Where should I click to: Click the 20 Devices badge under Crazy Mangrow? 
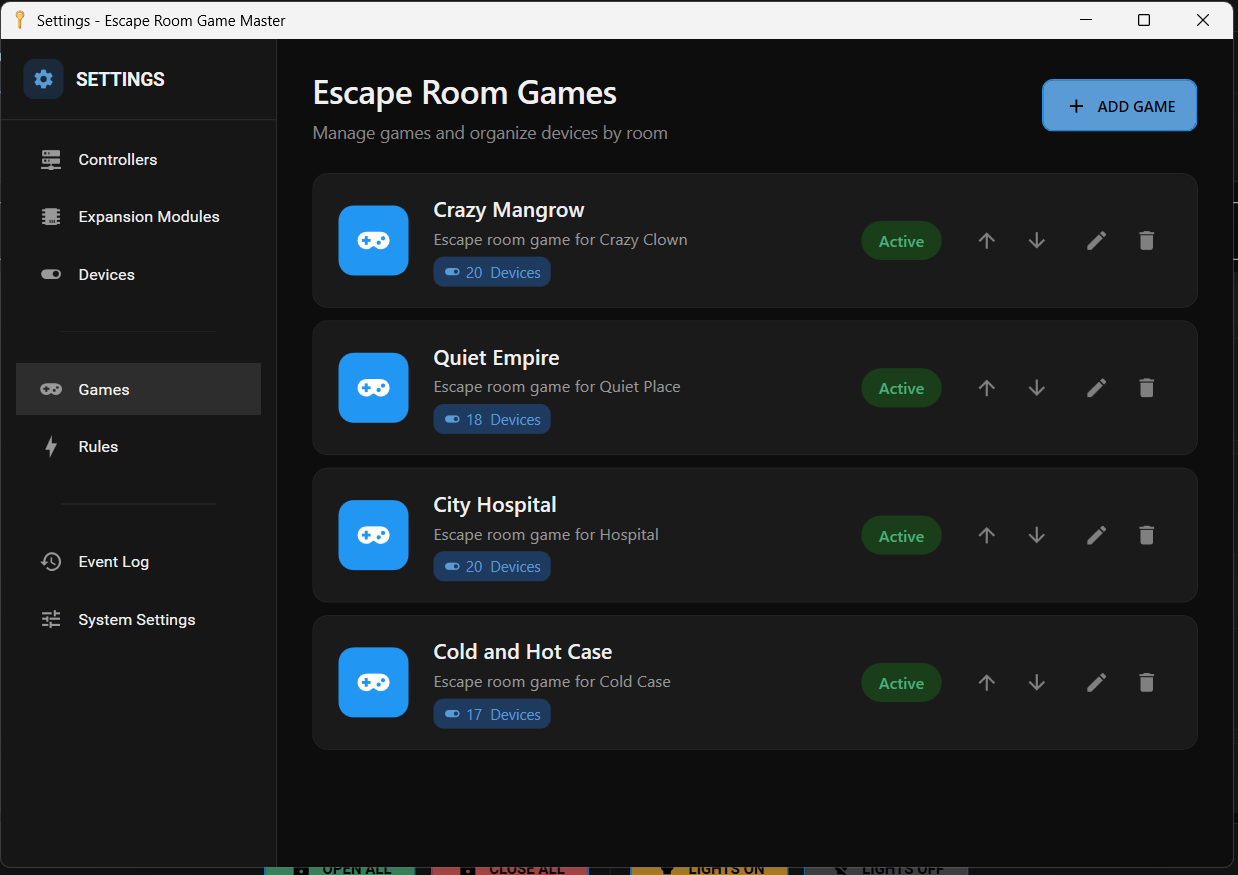click(492, 273)
